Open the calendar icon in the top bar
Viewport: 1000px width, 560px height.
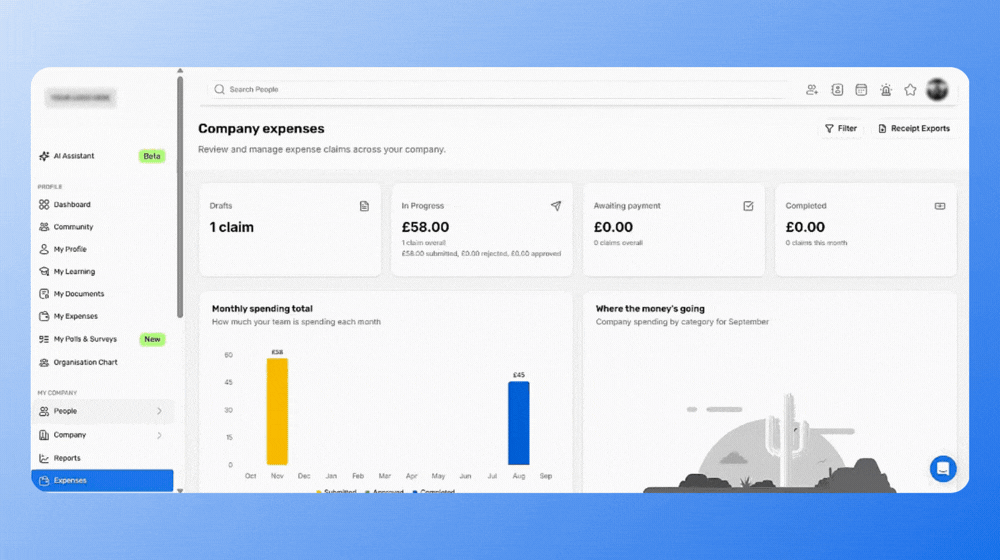click(861, 90)
